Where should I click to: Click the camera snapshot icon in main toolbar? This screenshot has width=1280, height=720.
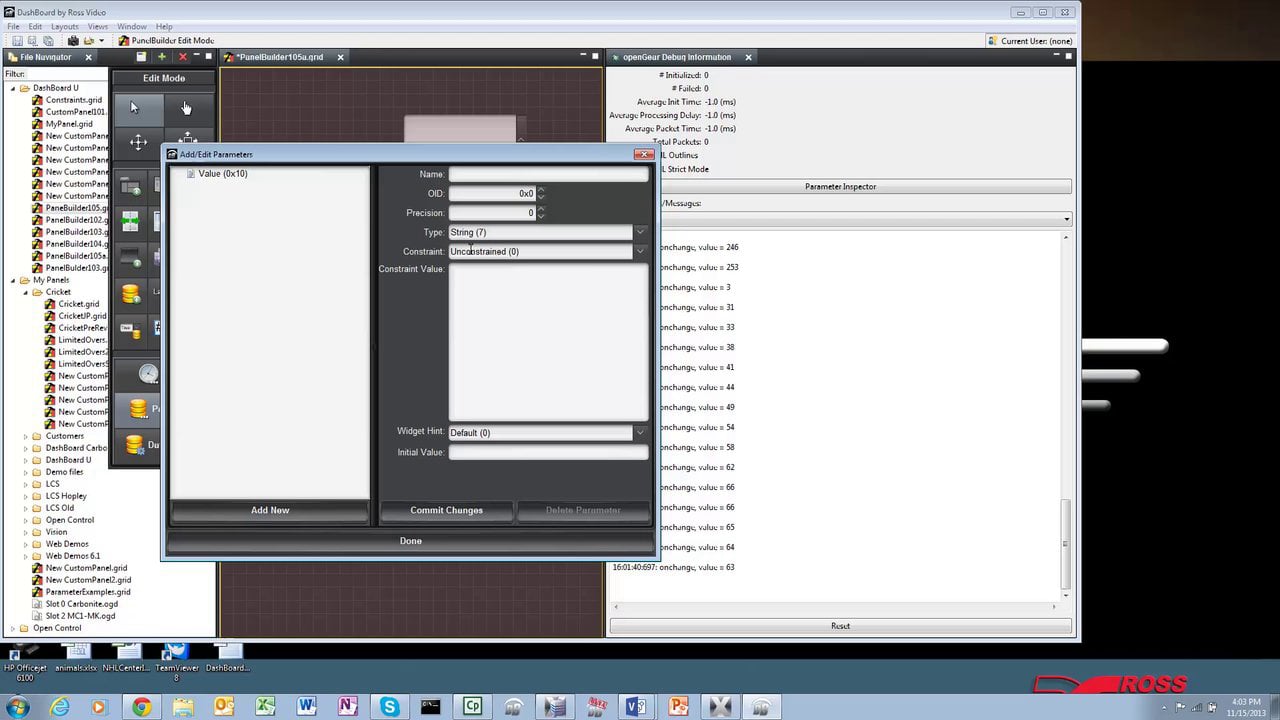click(x=73, y=41)
